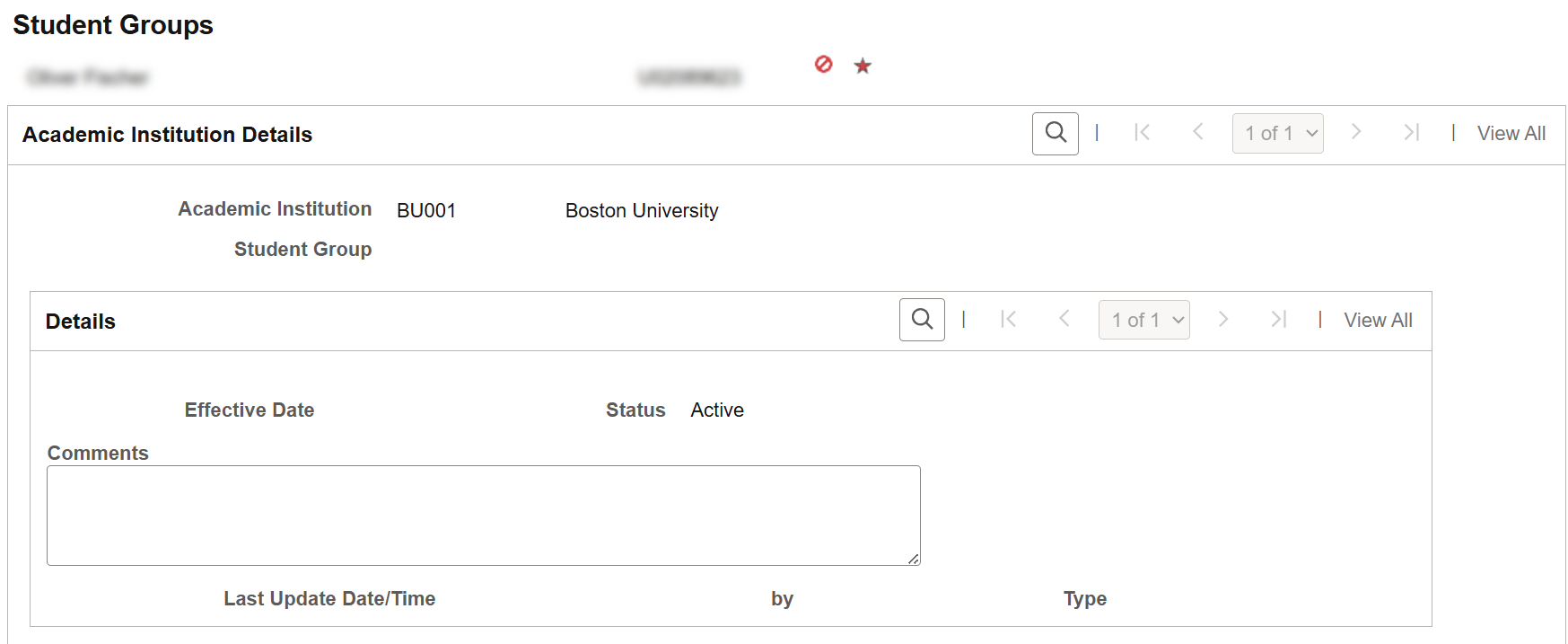Click the BU001 institution code
Screen dimensions: 1568x644
pos(426,211)
